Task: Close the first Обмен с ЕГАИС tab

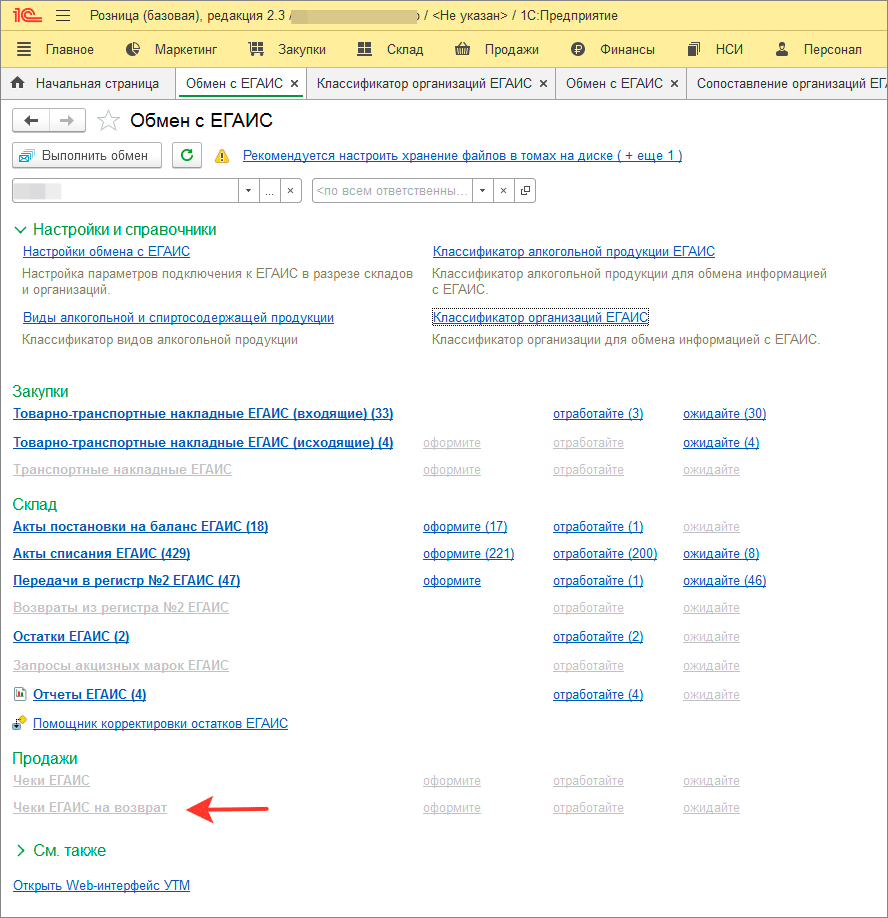Action: coord(294,84)
